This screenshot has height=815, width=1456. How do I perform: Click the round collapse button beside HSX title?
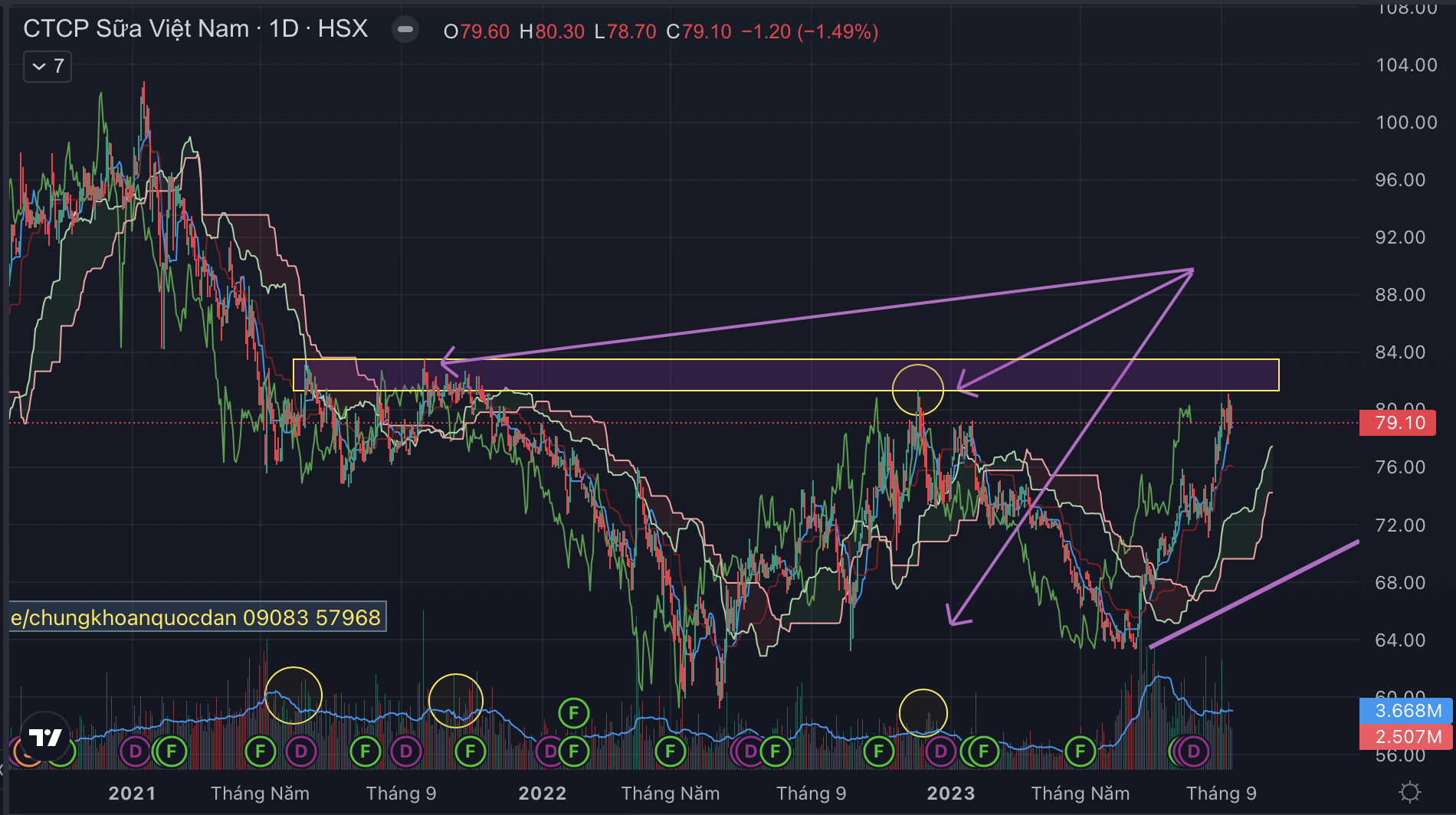click(x=405, y=30)
